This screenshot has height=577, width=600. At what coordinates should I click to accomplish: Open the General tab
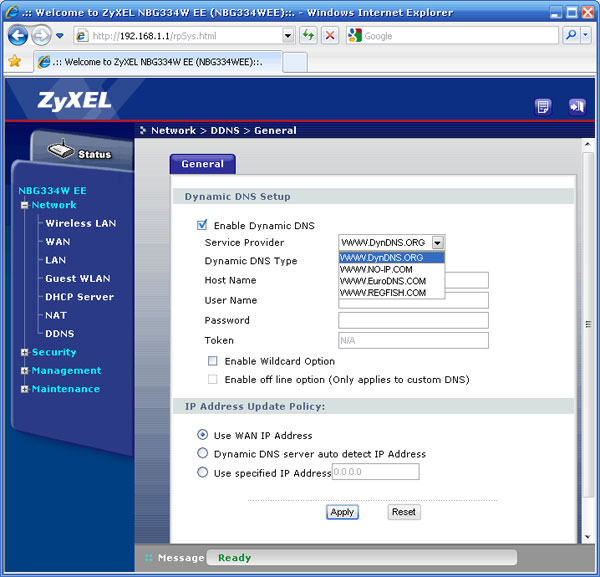pyautogui.click(x=203, y=164)
